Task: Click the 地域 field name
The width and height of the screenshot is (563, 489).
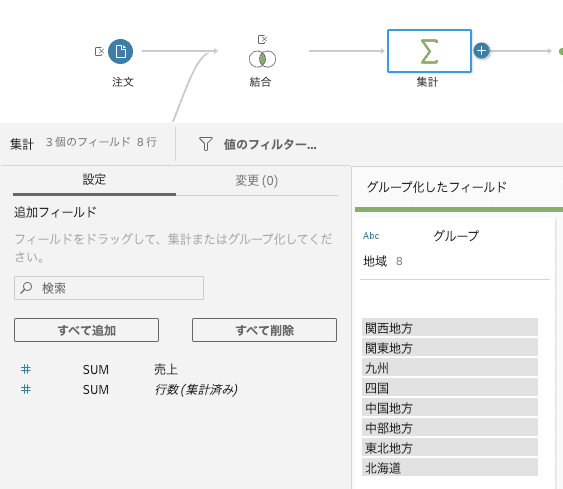Action: coord(375,261)
